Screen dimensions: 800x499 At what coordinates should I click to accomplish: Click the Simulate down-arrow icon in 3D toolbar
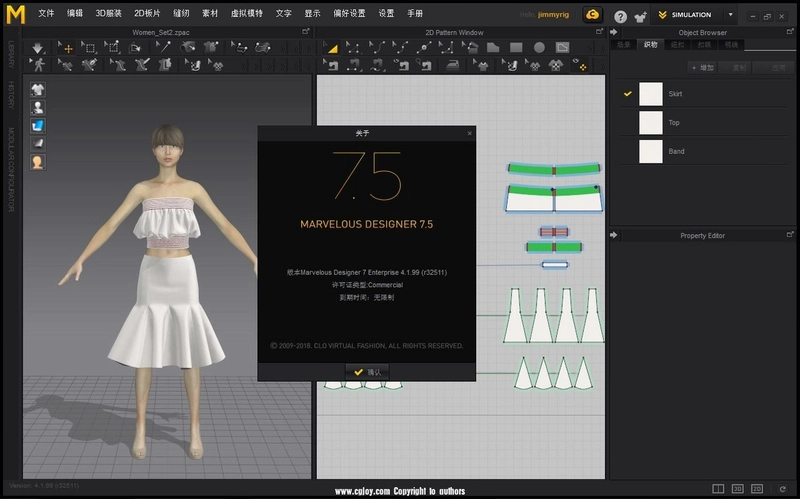[37, 48]
